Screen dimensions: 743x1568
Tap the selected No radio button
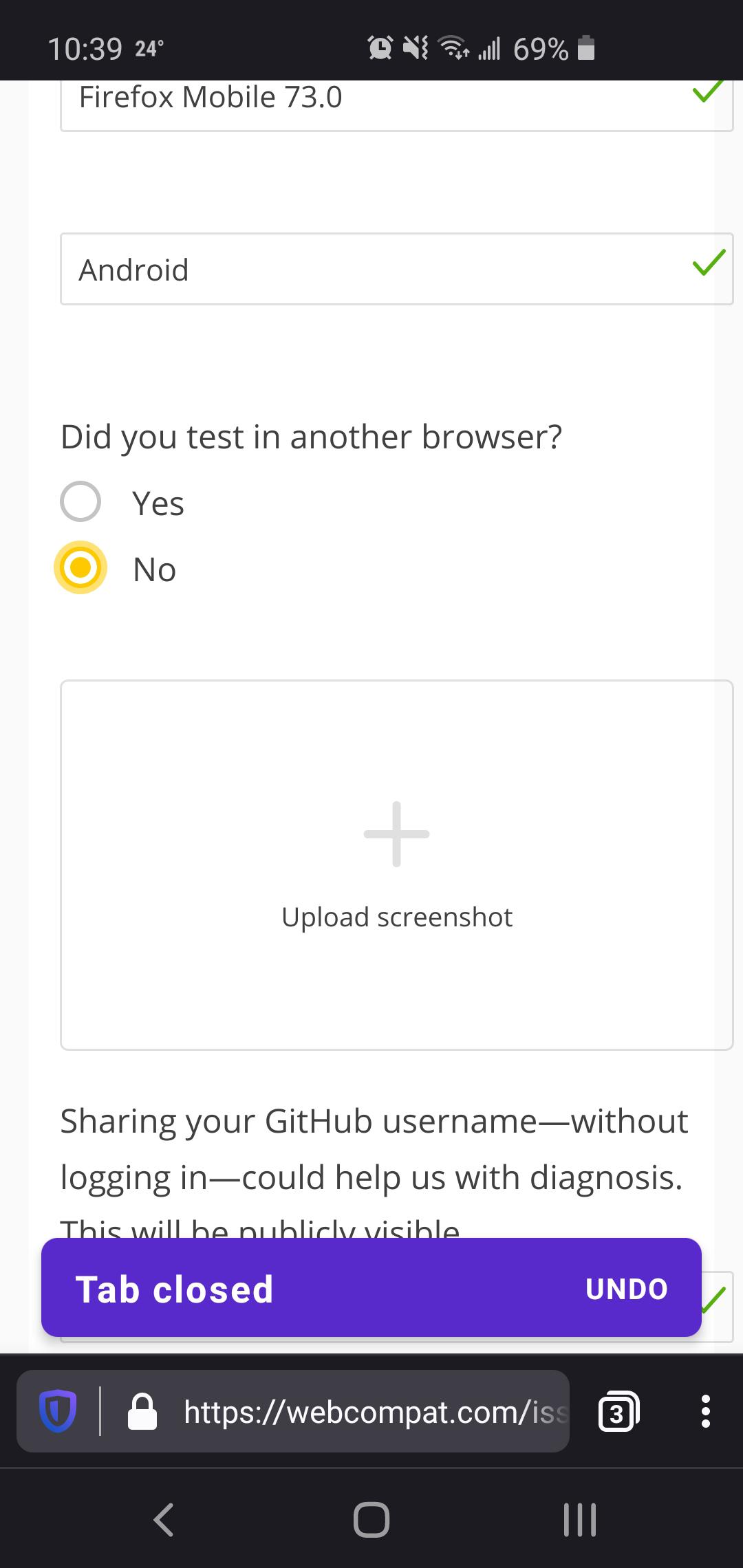pyautogui.click(x=80, y=567)
